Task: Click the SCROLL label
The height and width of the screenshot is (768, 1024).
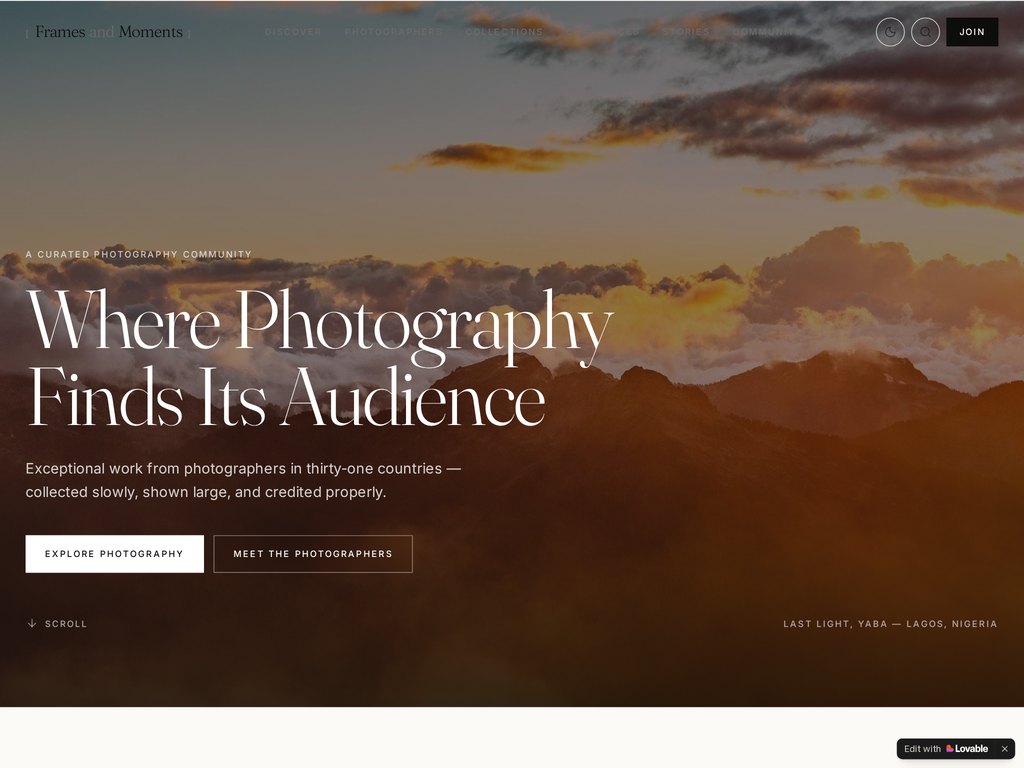Action: click(x=66, y=624)
